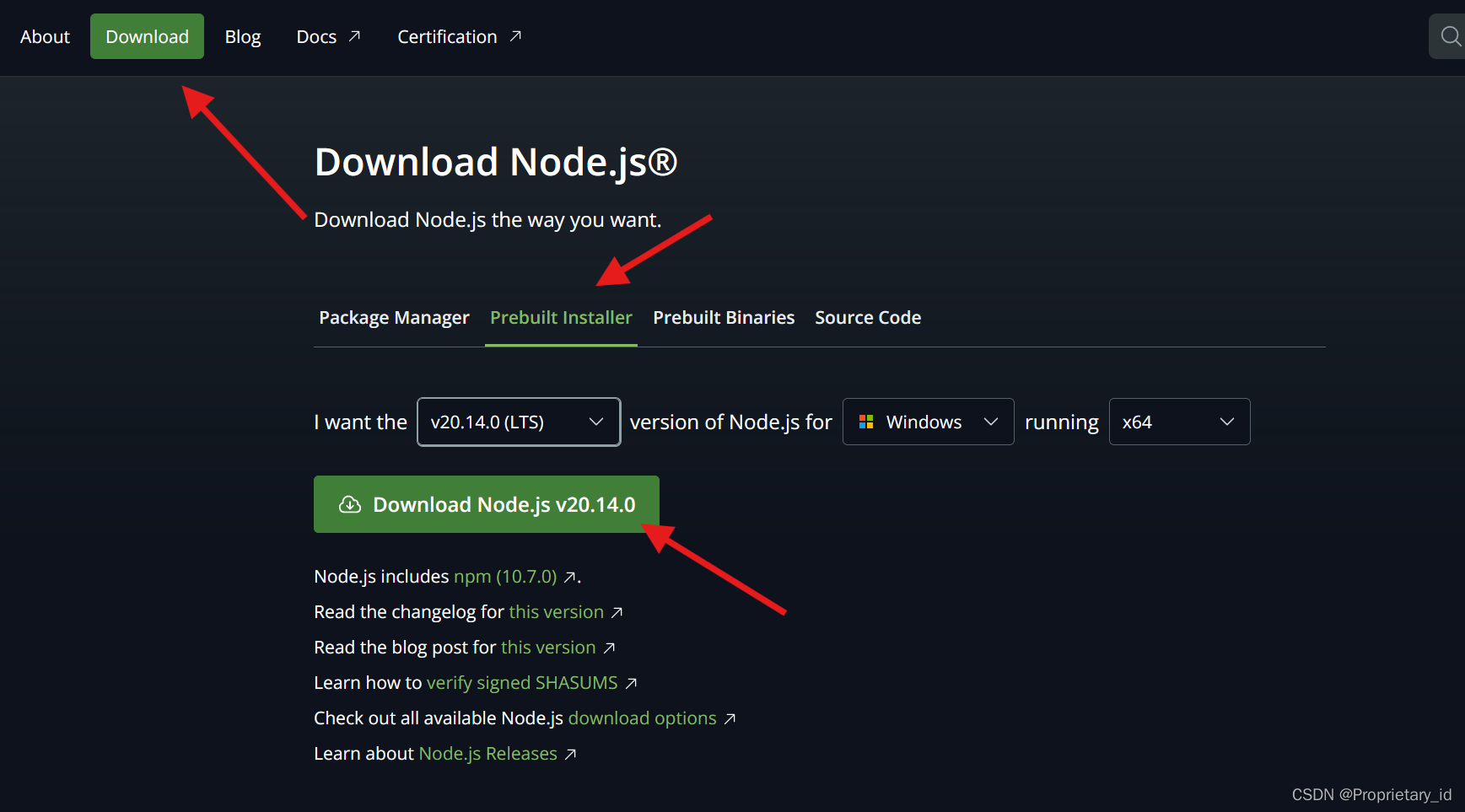Click the 'Download Node.js®' heading
The width and height of the screenshot is (1465, 812).
(496, 162)
